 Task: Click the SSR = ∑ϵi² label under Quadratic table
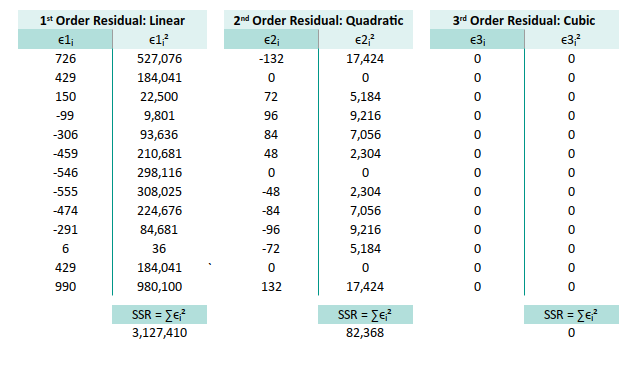(365, 315)
